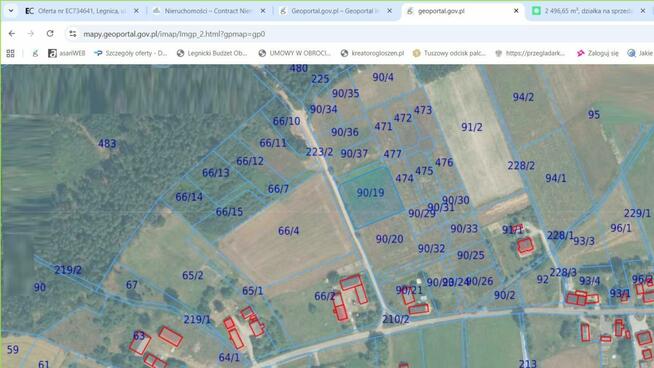The image size is (654, 368).
Task: Click parcel label 65/2 on the map
Action: [x=193, y=275]
